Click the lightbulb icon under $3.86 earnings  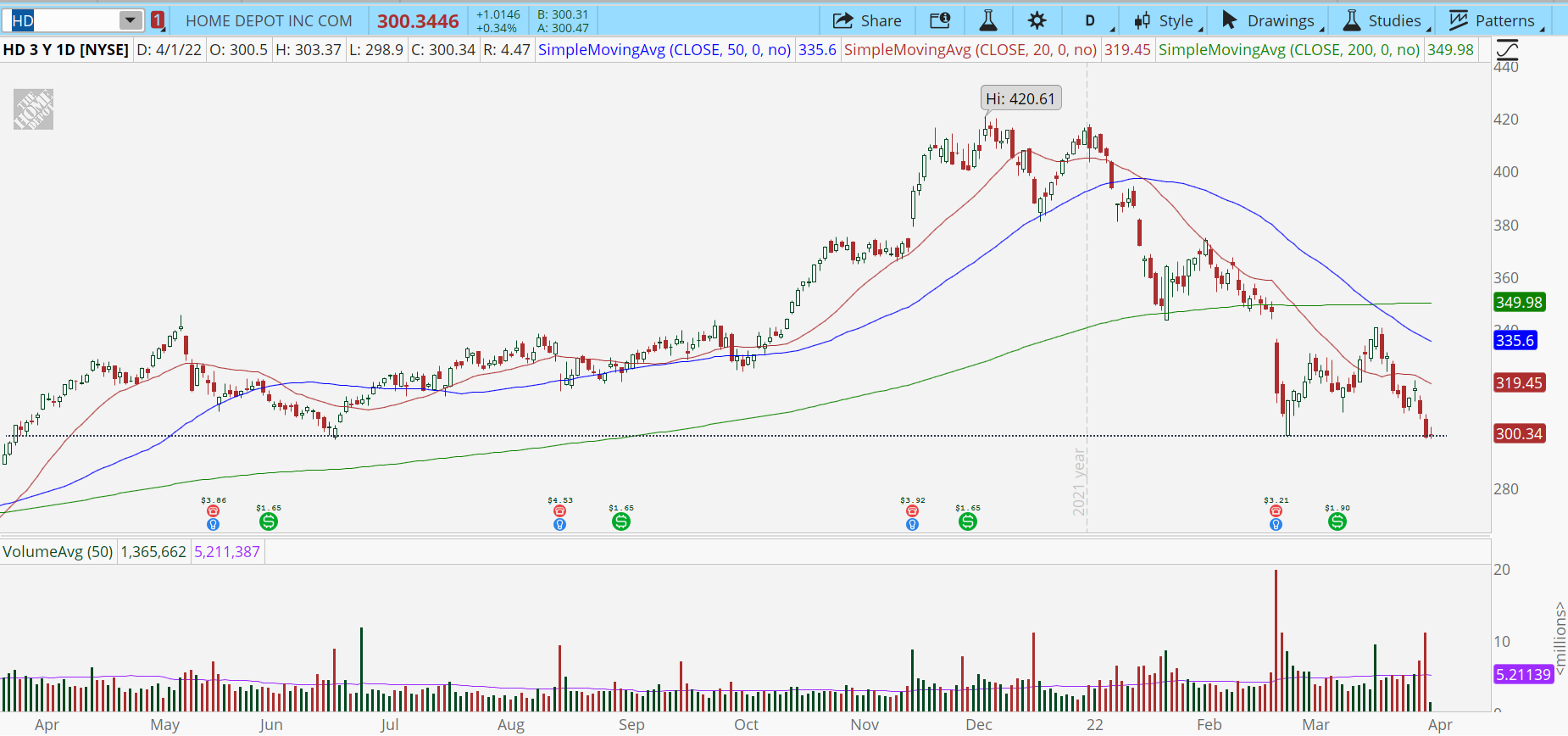pyautogui.click(x=213, y=525)
